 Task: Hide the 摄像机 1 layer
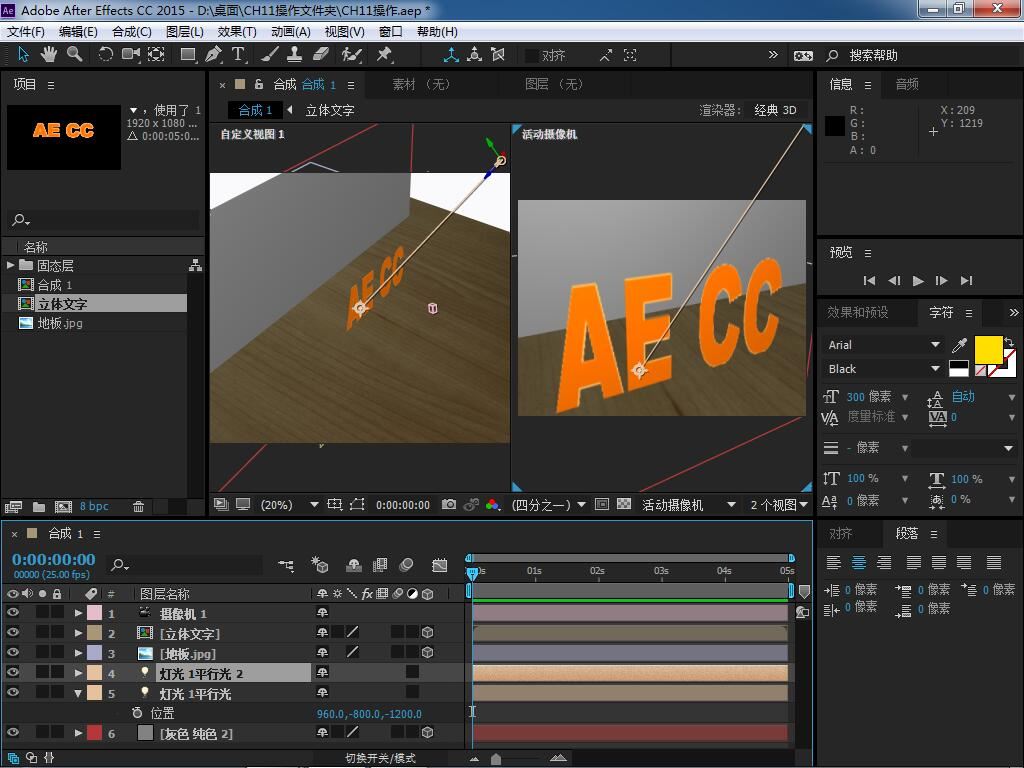(12, 613)
